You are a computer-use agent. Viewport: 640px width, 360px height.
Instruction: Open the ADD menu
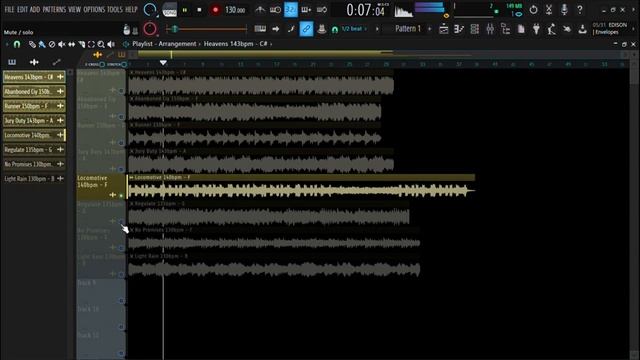tap(35, 9)
